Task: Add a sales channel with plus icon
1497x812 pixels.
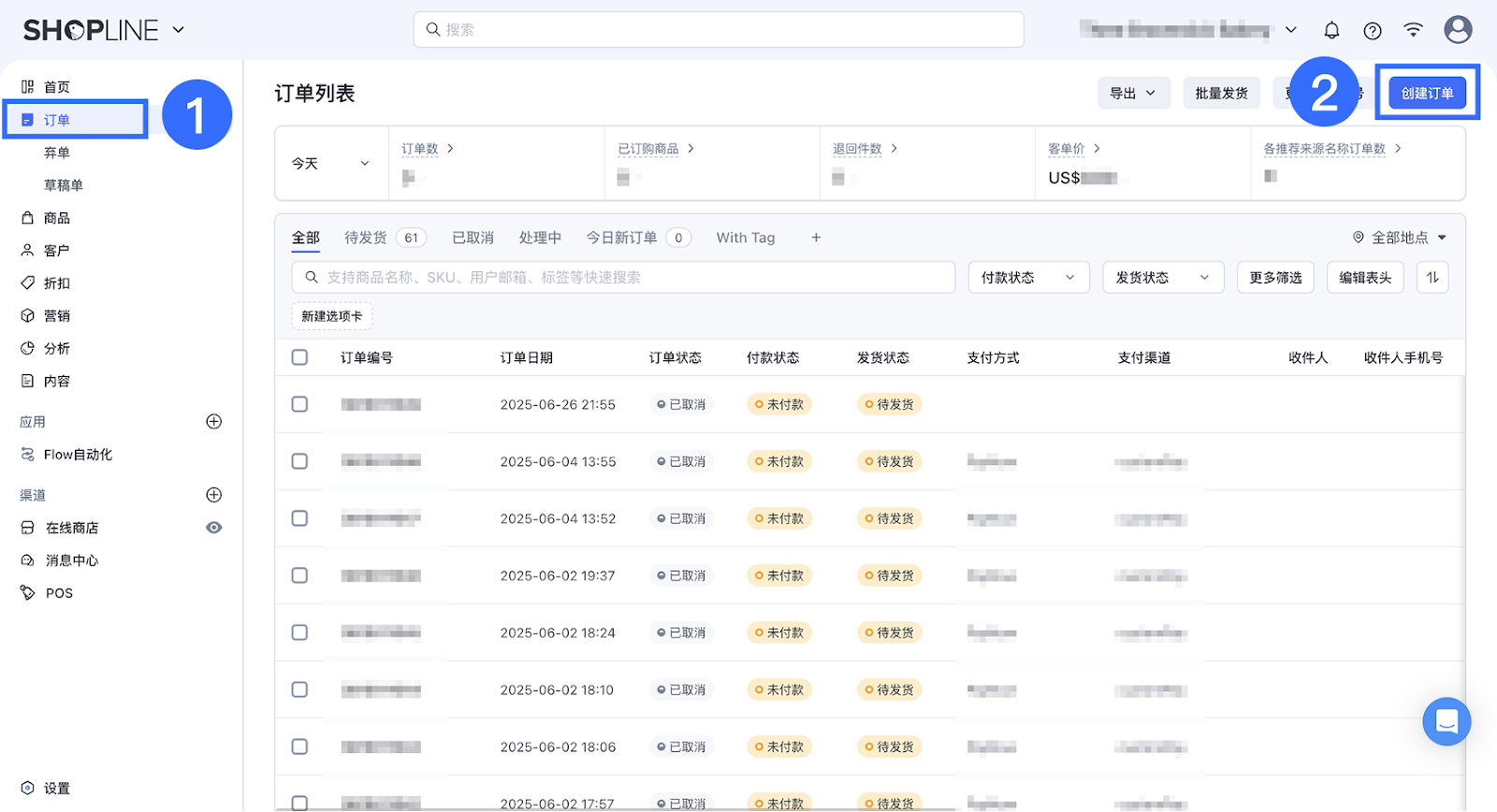Action: coord(214,495)
